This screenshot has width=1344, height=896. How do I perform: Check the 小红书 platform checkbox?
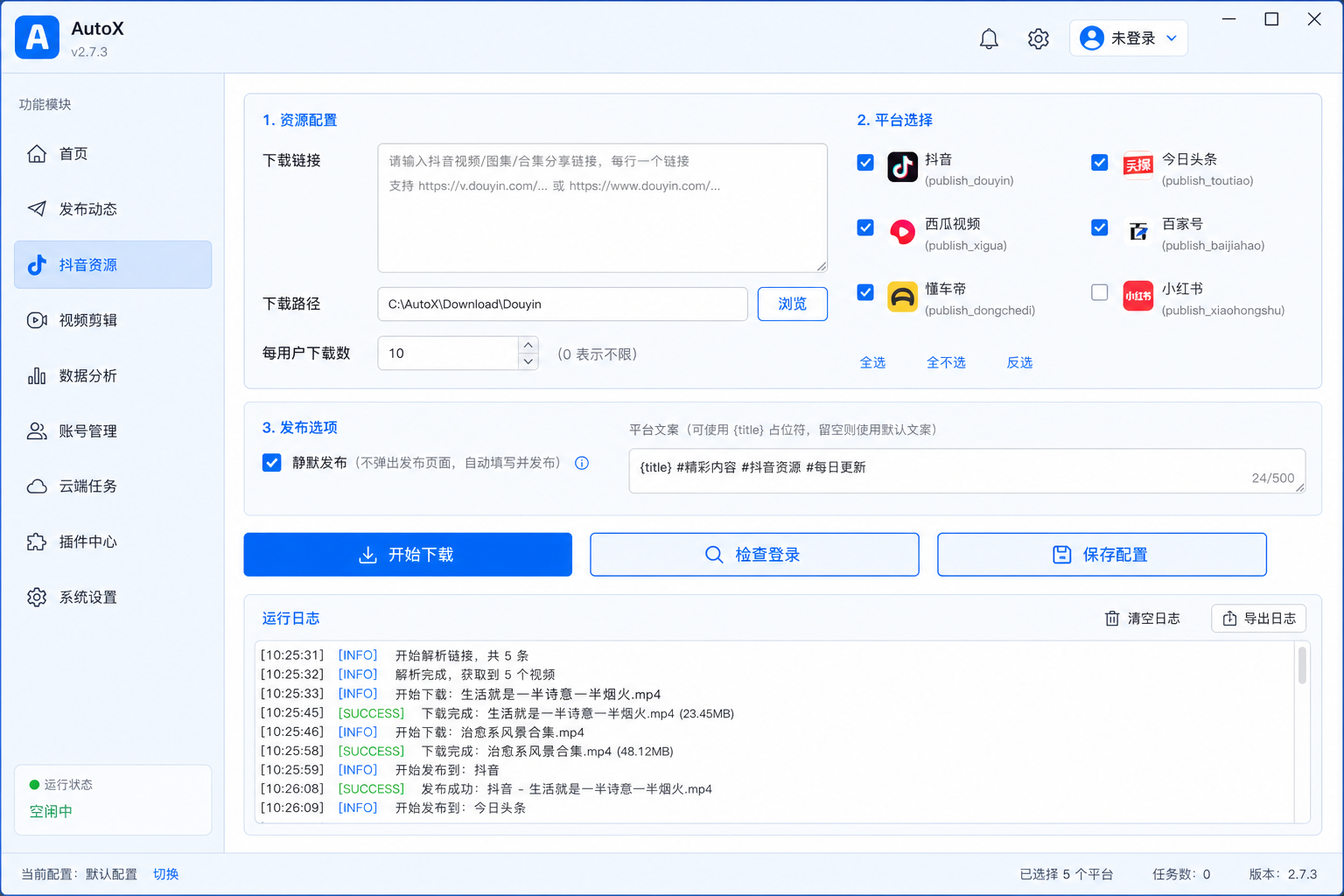[1100, 292]
